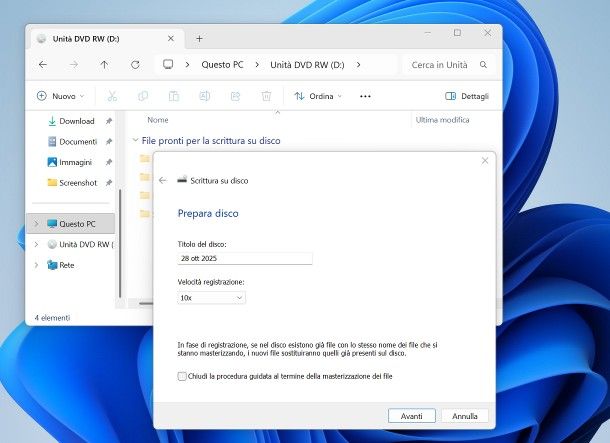
Task: Click the pin icon next to Documenti
Action: pyautogui.click(x=109, y=142)
